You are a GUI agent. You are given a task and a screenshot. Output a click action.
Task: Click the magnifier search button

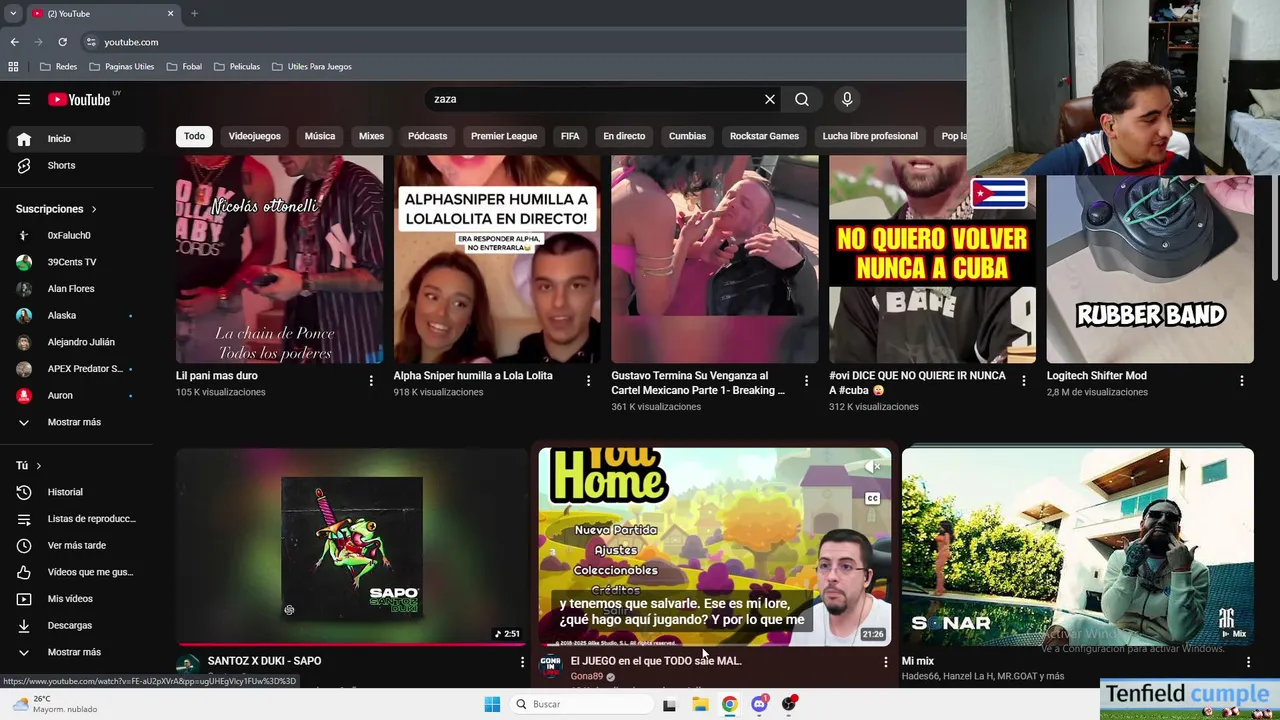[x=802, y=99]
